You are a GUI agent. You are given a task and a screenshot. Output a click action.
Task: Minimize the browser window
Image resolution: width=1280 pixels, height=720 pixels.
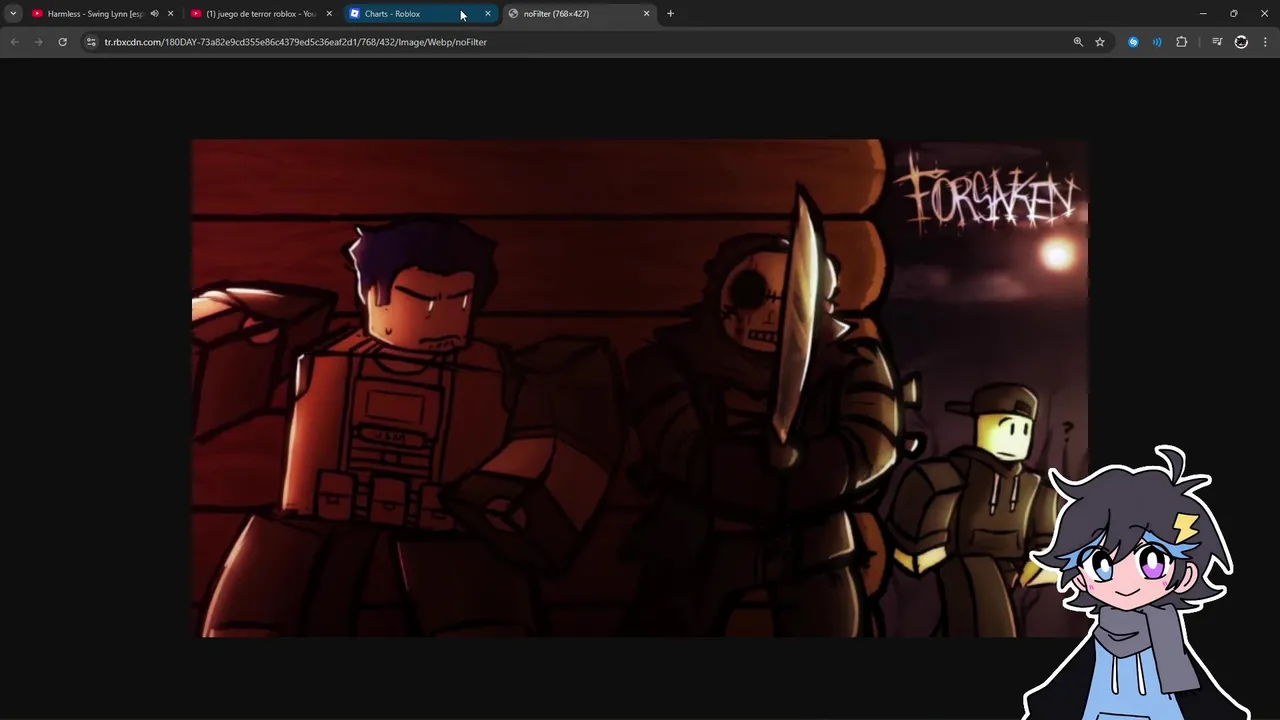pyautogui.click(x=1203, y=14)
